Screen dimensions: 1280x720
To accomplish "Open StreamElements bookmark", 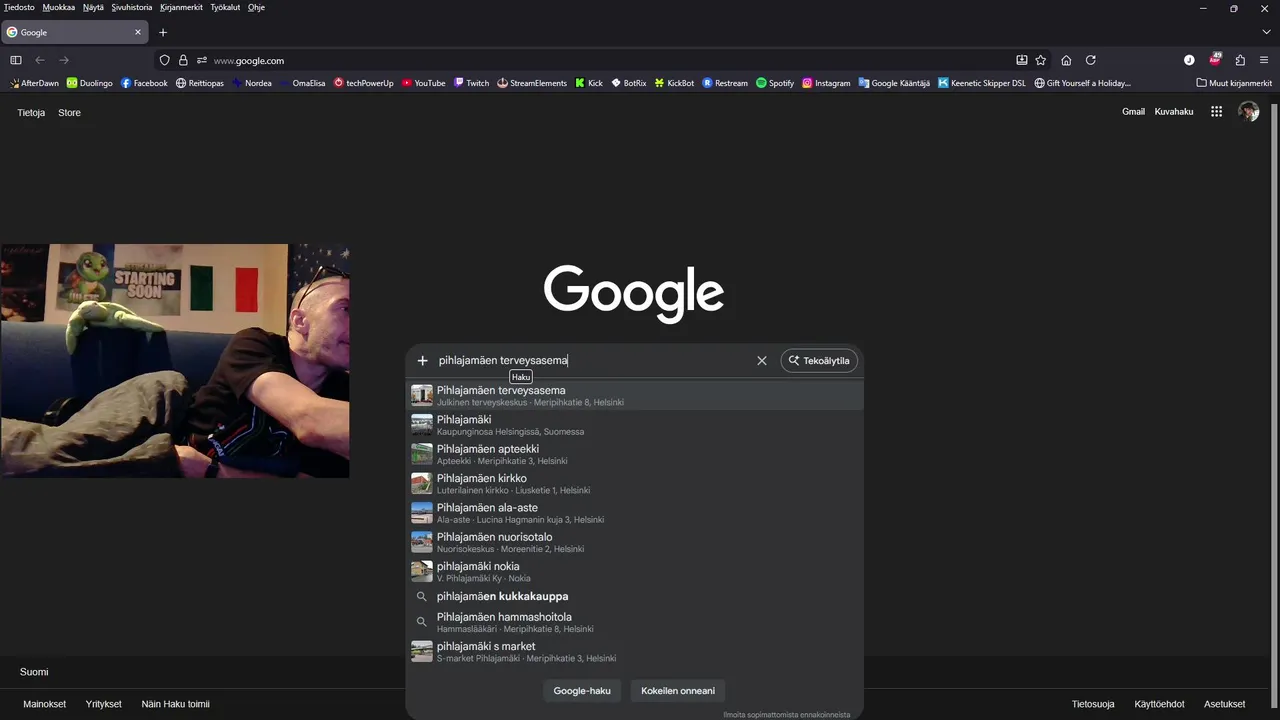I will [x=532, y=83].
